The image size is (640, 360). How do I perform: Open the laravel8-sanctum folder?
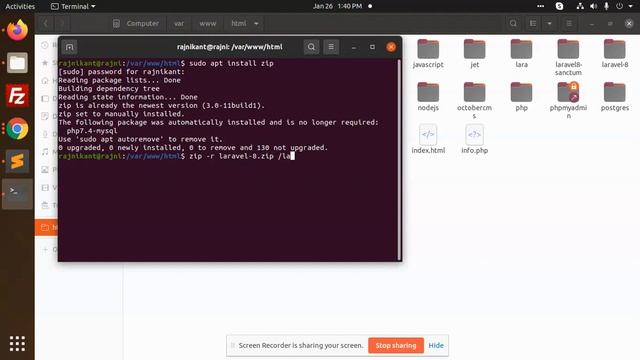click(568, 58)
